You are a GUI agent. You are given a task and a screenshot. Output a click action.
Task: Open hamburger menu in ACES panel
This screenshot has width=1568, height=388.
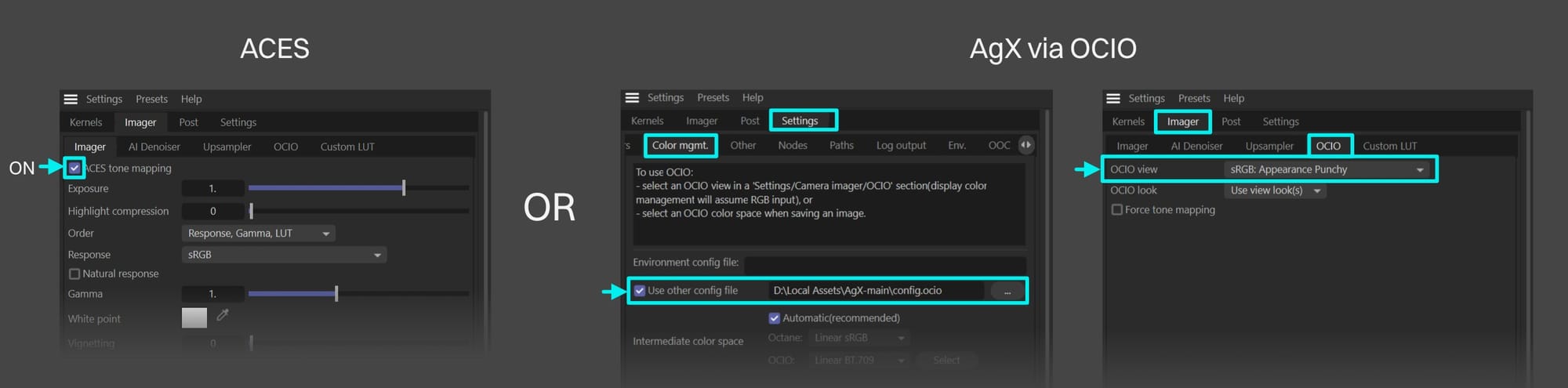(71, 100)
